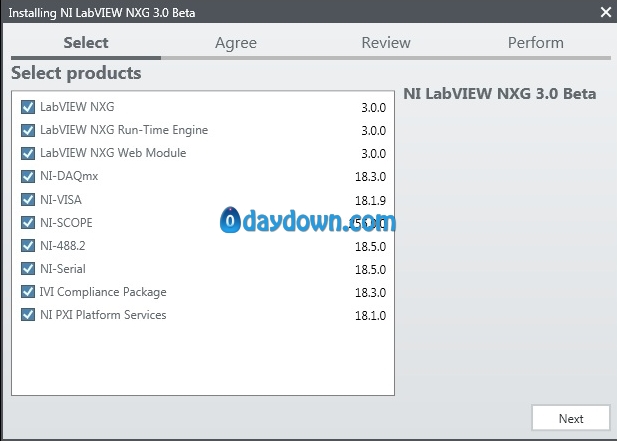
Task: Select LabVIEW NXG Run-Time Engine label
Action: pyautogui.click(x=124, y=130)
